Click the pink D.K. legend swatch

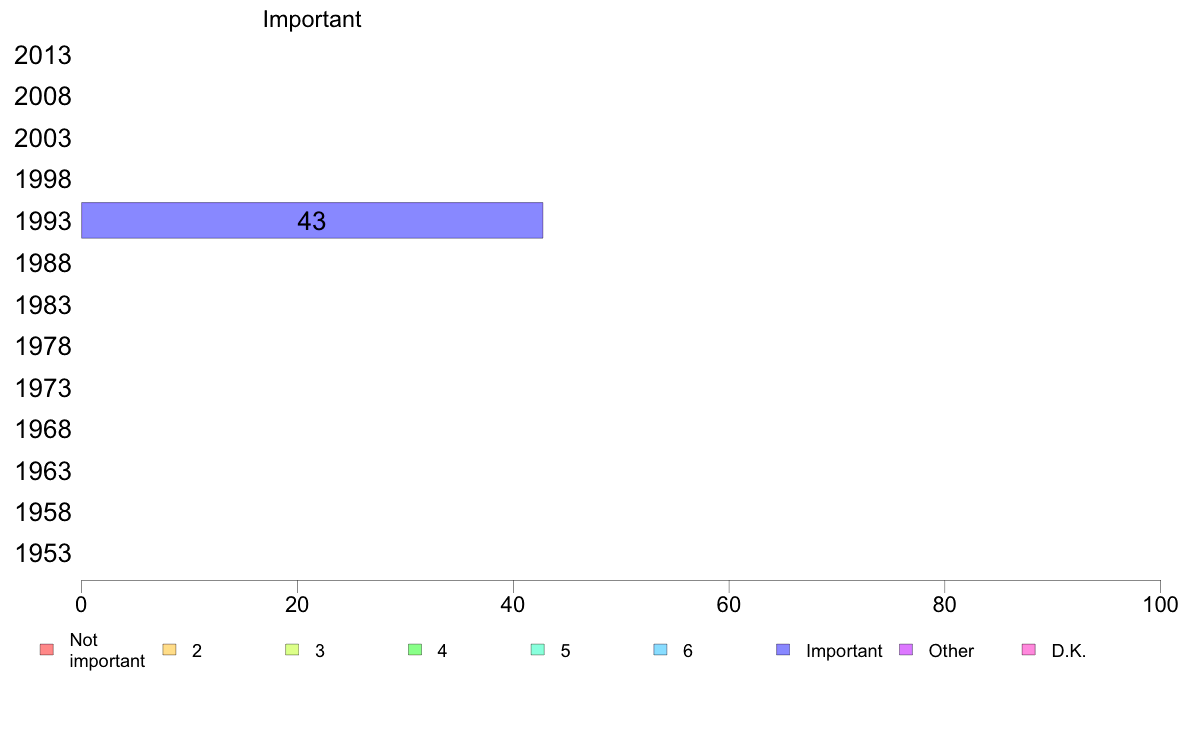pyautogui.click(x=1029, y=650)
